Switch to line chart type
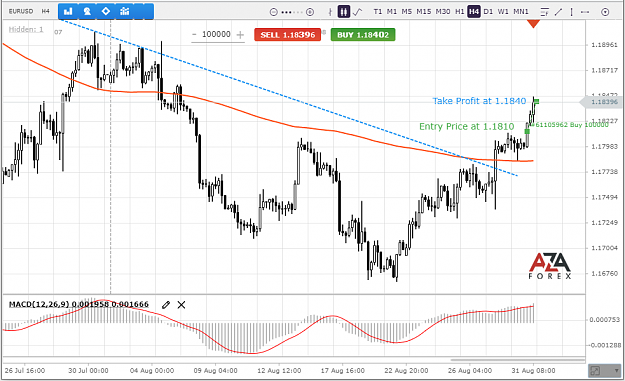 click(358, 12)
